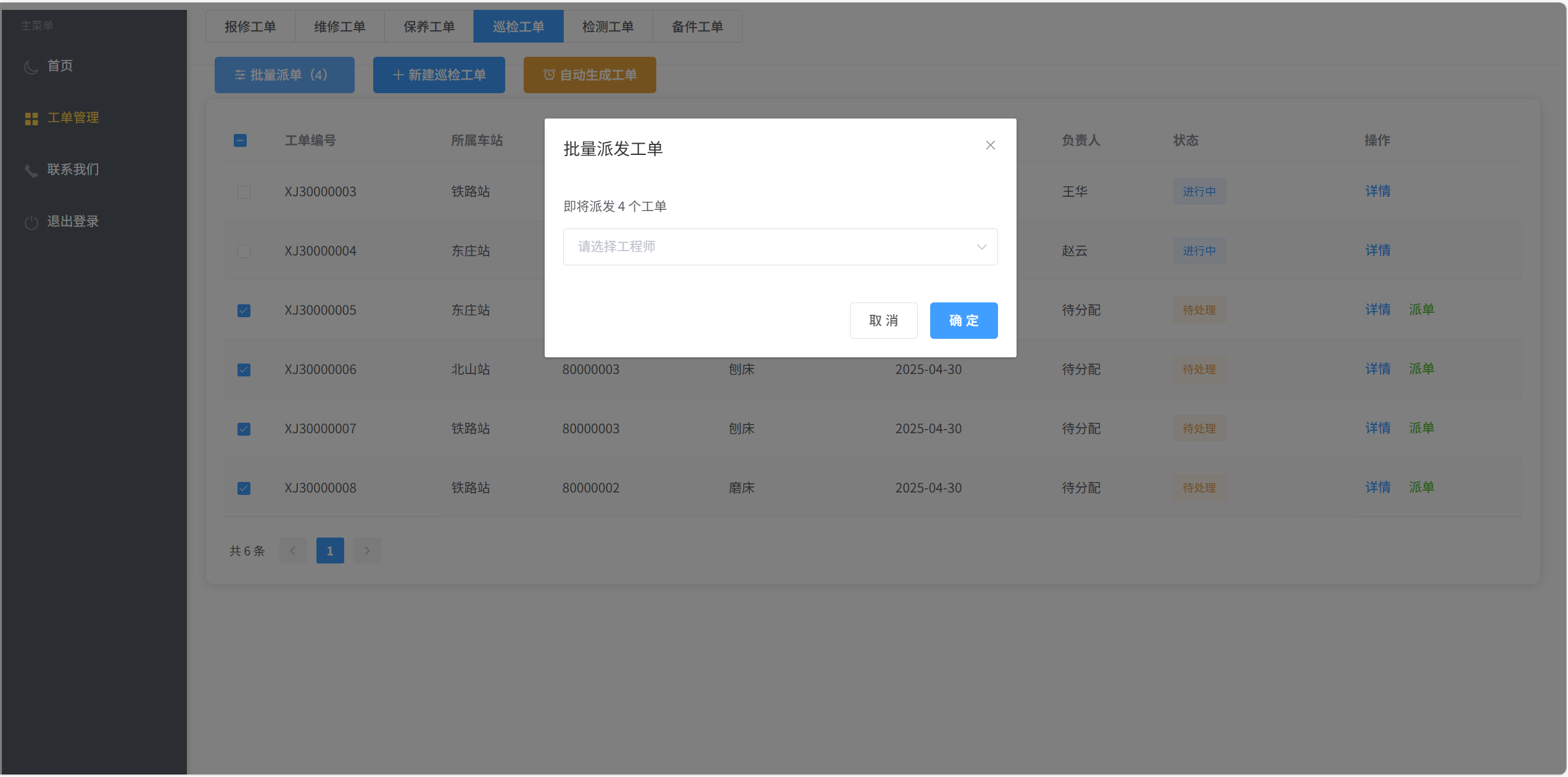Click the work order management grid icon

[31, 118]
